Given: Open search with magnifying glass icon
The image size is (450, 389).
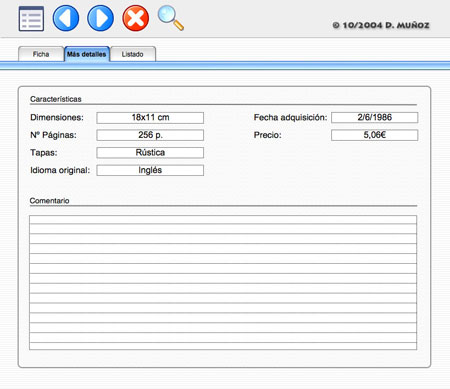Looking at the screenshot, I should [171, 18].
